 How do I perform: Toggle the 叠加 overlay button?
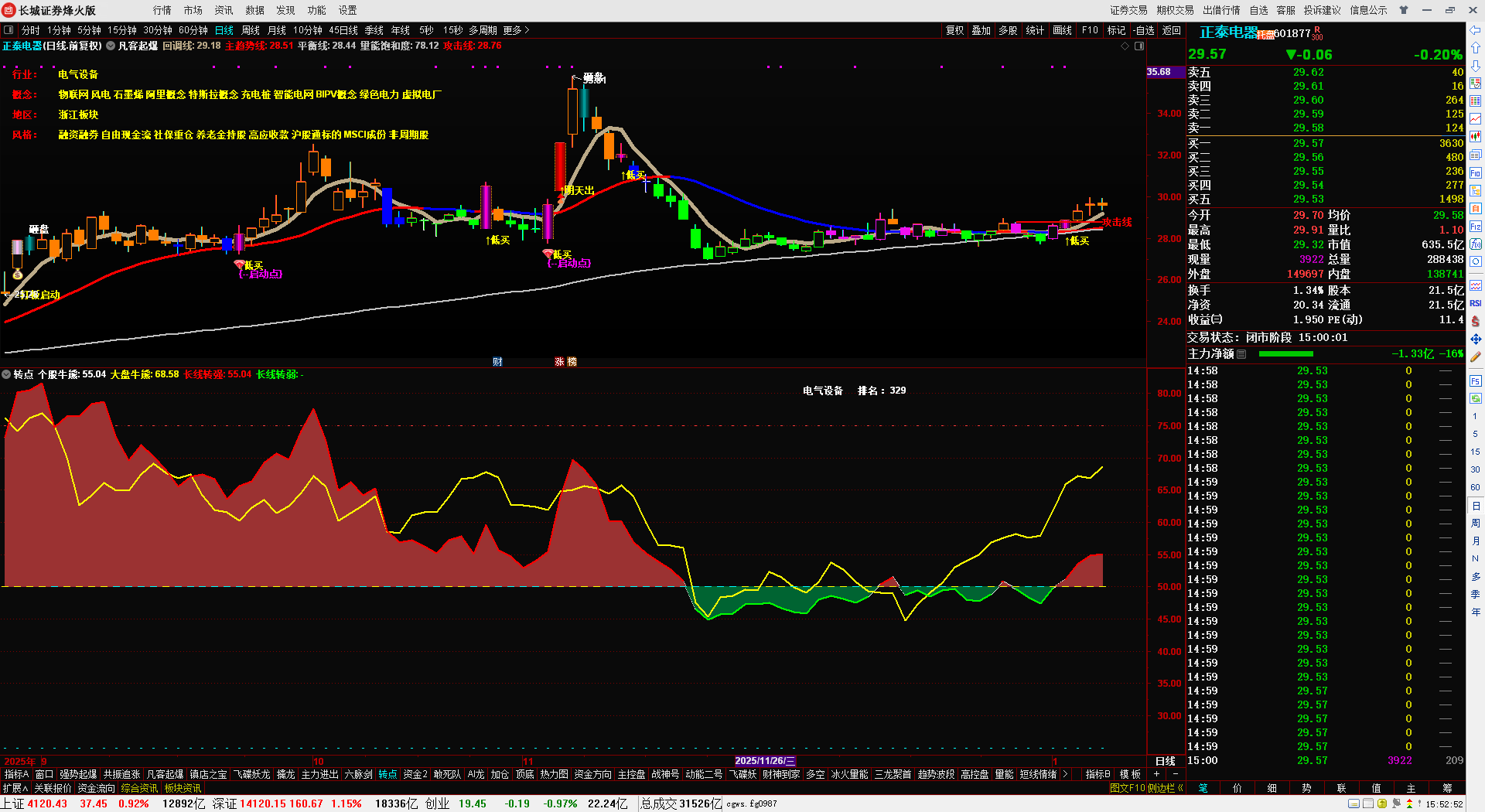pyautogui.click(x=981, y=30)
